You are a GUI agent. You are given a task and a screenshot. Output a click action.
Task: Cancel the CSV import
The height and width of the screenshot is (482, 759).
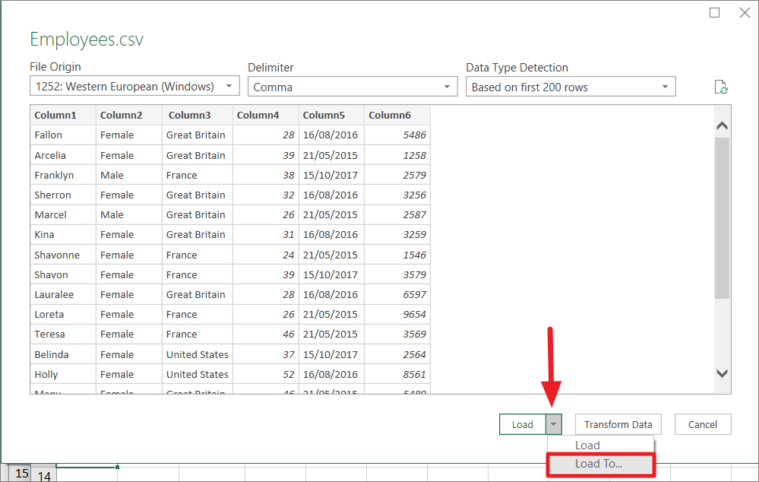(702, 424)
